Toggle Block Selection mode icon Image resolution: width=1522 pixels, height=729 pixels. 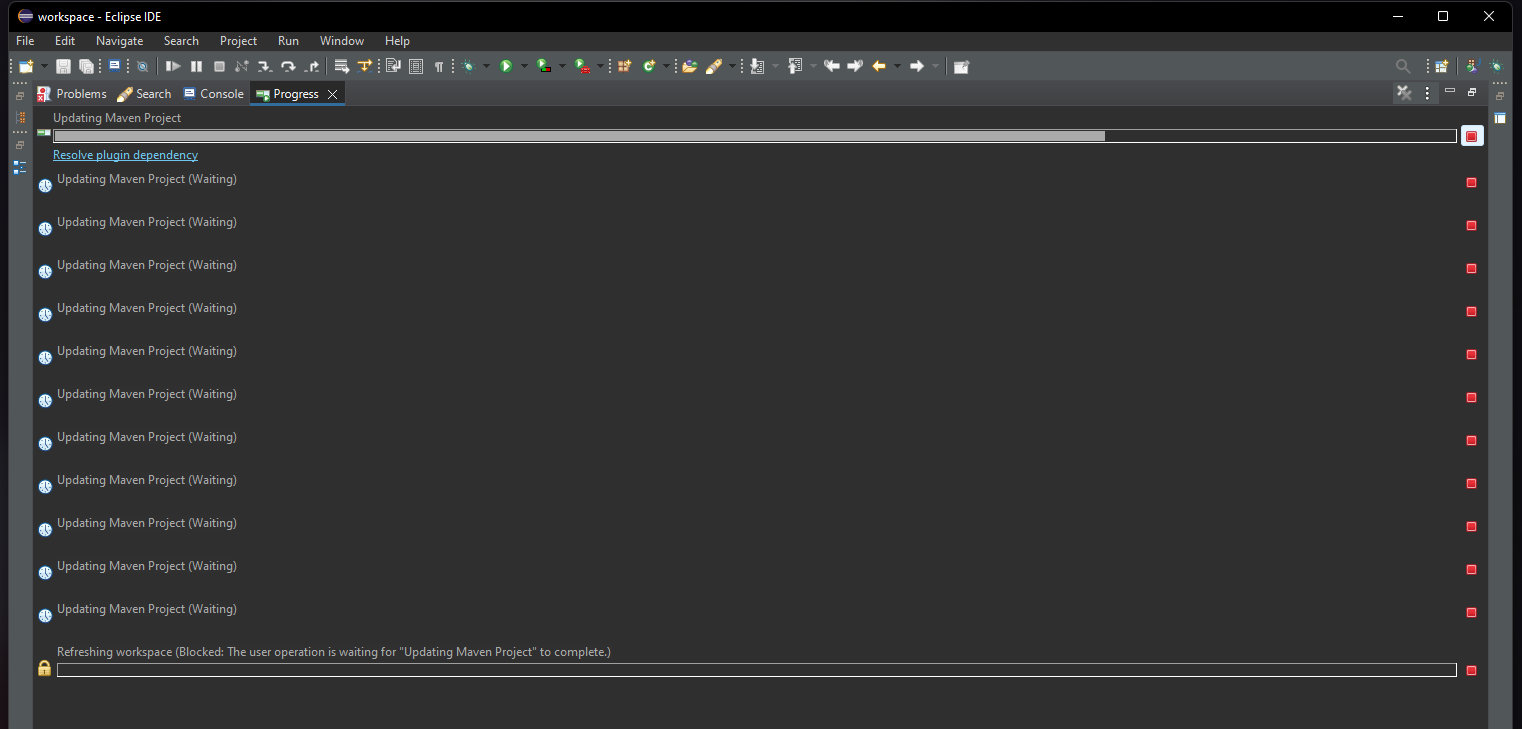416,66
